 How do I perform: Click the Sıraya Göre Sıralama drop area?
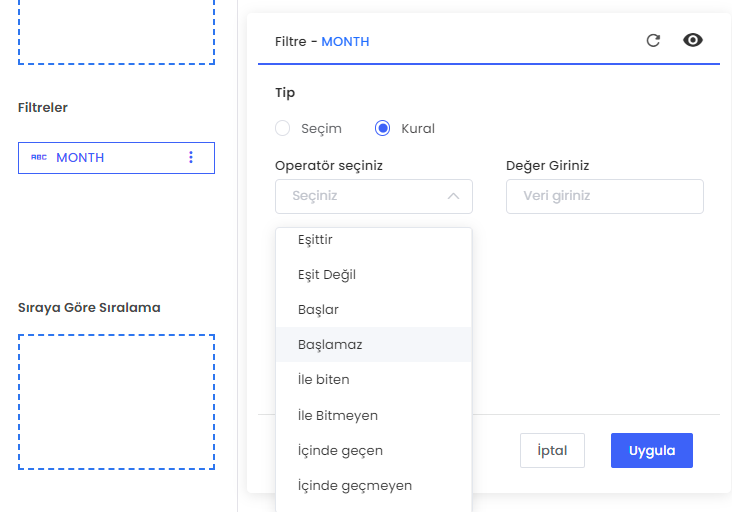click(116, 401)
